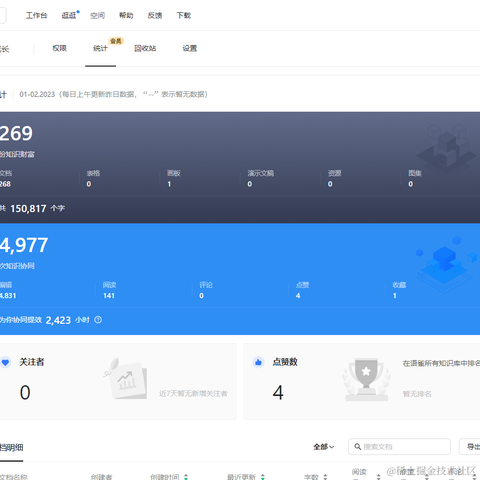Click the 画板 count label
The height and width of the screenshot is (480, 480).
click(x=174, y=173)
